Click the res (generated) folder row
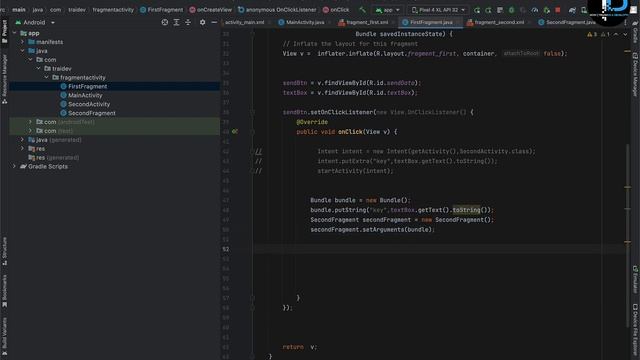Viewport: 640px width, 360px height. coord(114,158)
